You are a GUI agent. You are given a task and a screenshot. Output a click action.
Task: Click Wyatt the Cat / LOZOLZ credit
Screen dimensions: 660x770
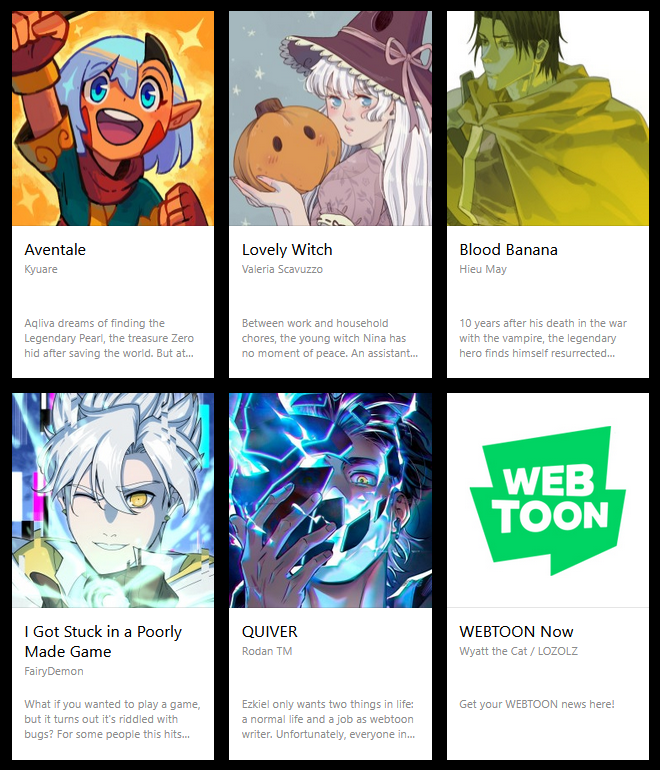point(518,651)
